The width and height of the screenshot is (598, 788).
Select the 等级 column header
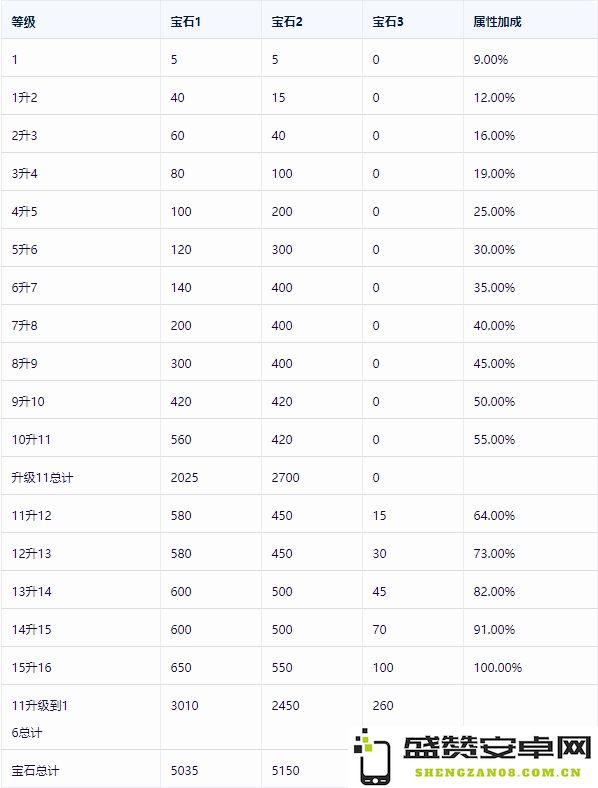[24, 22]
